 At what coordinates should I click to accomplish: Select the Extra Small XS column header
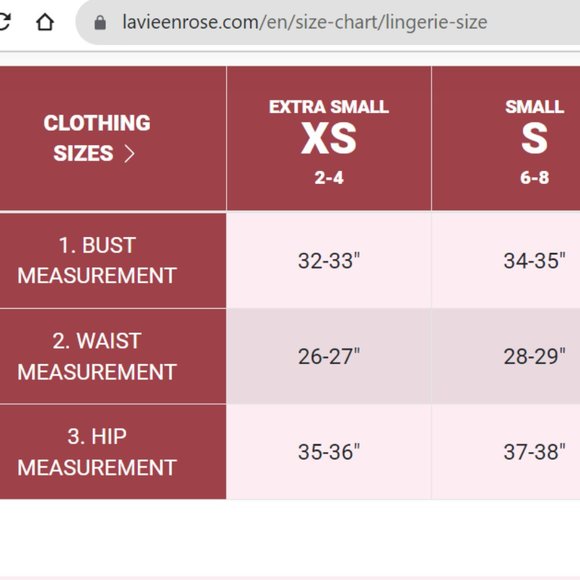(x=329, y=138)
